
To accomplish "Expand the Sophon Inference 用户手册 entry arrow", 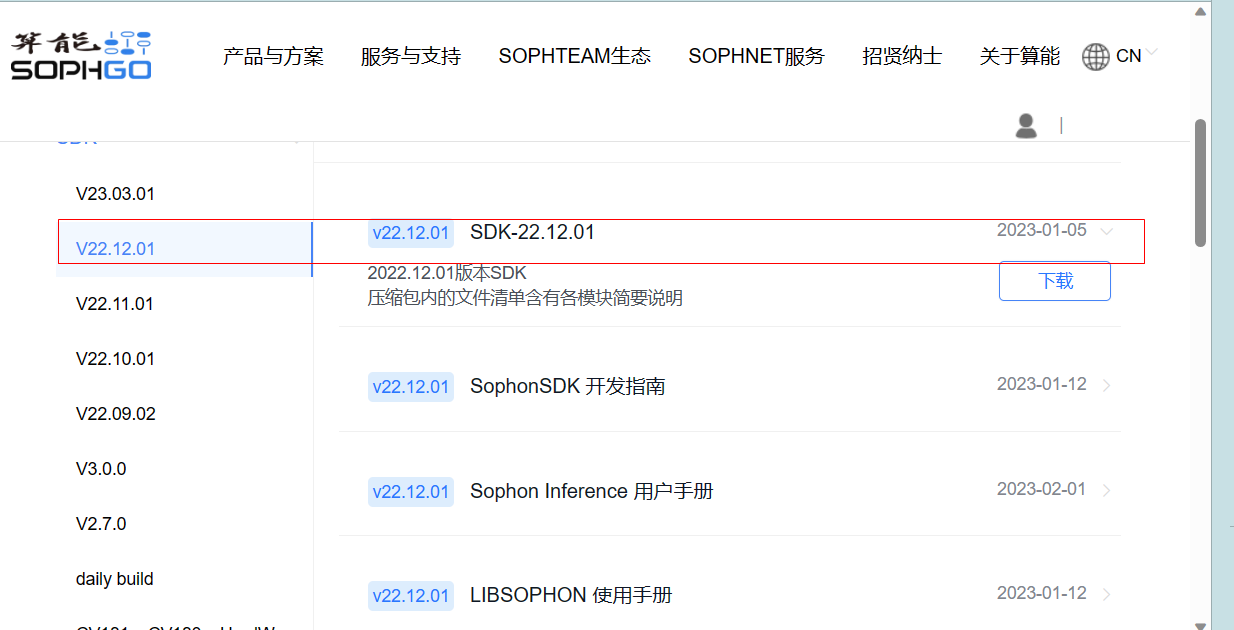I will (x=1107, y=491).
